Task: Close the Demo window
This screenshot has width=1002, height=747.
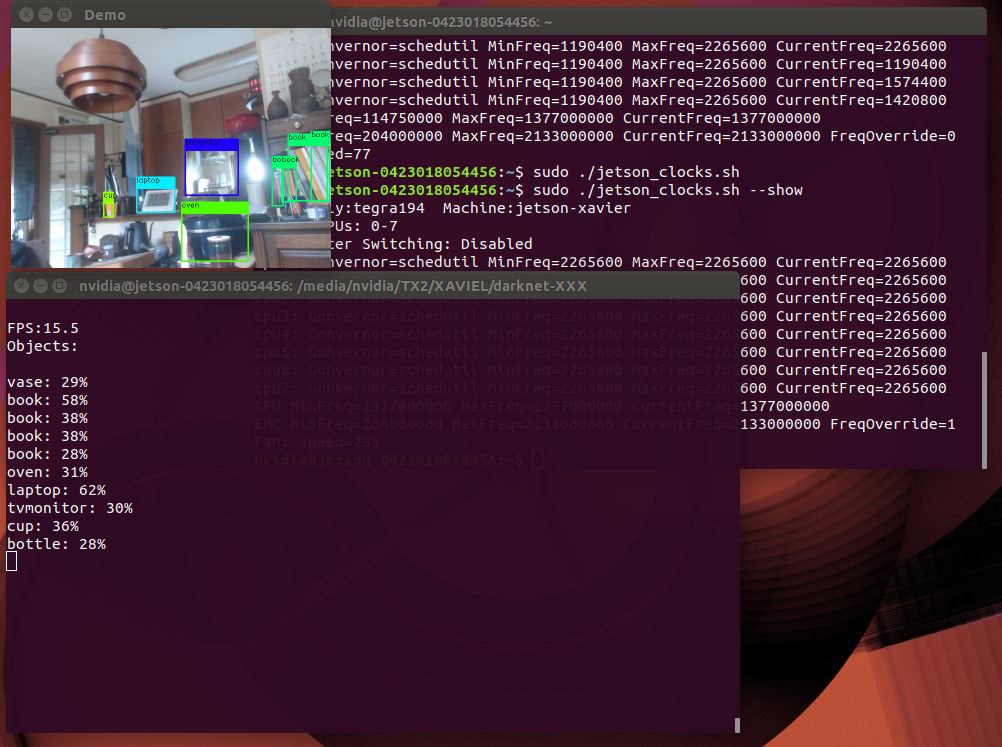Action: [x=26, y=14]
